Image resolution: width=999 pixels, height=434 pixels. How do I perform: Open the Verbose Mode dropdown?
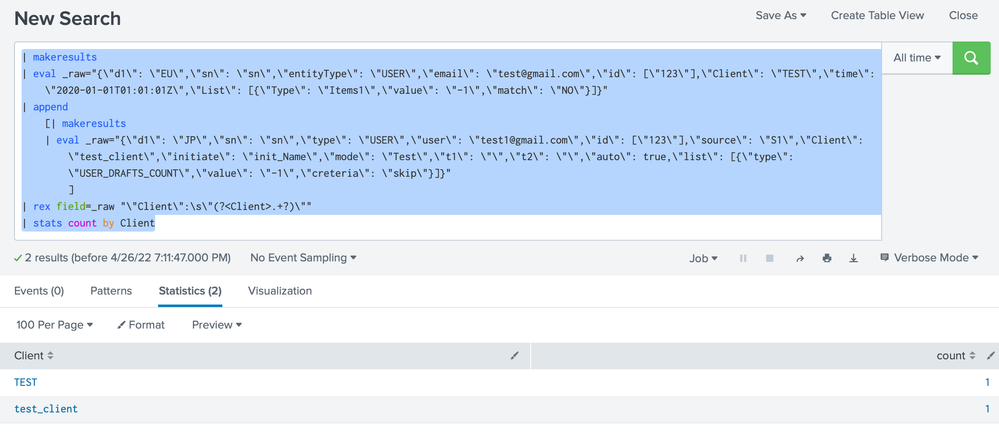[x=929, y=258]
